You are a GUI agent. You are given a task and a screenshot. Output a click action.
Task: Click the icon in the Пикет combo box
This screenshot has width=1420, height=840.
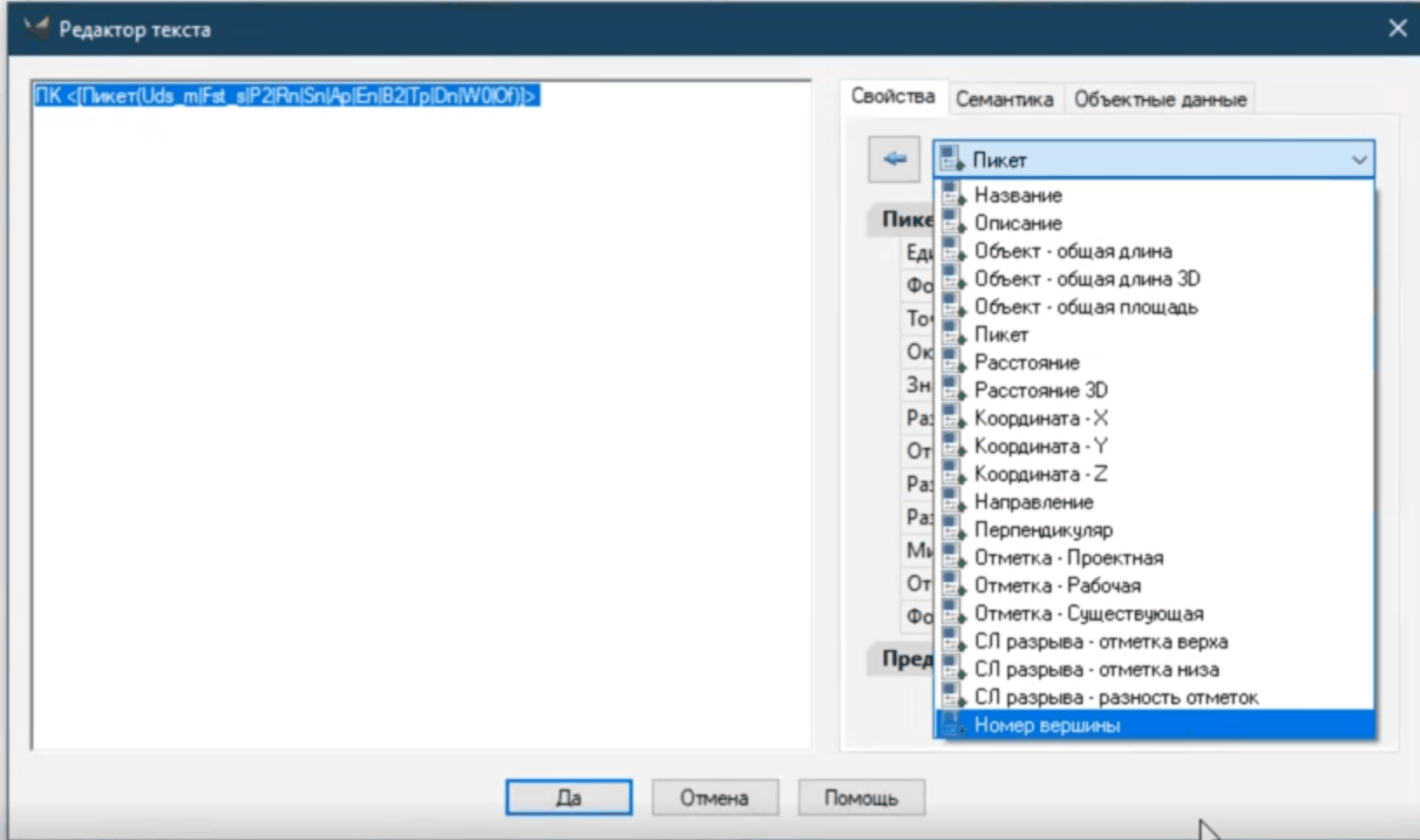(953, 159)
